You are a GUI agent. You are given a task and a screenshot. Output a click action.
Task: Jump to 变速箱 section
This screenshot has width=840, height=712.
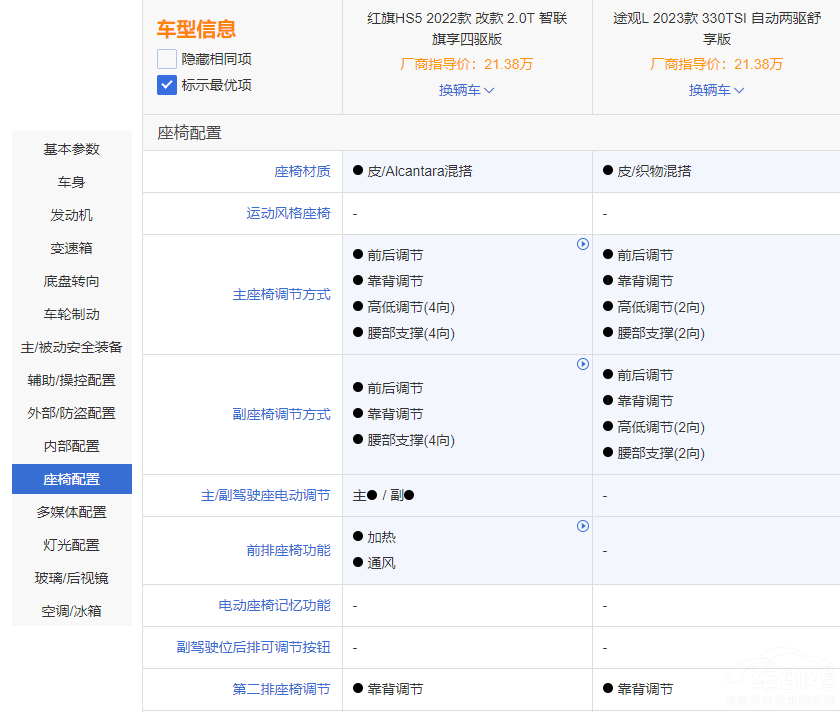coord(72,248)
